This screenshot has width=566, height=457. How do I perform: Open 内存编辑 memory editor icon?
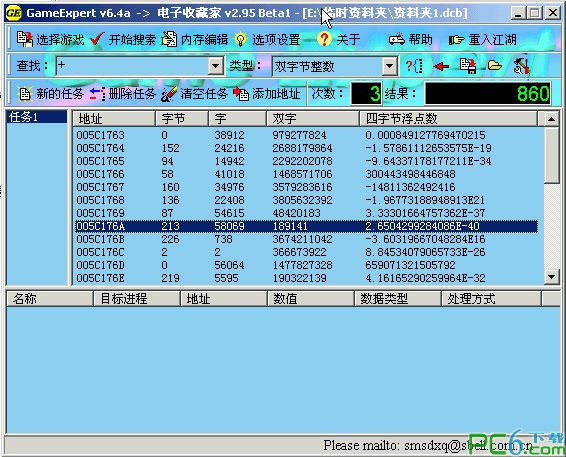(x=169, y=39)
